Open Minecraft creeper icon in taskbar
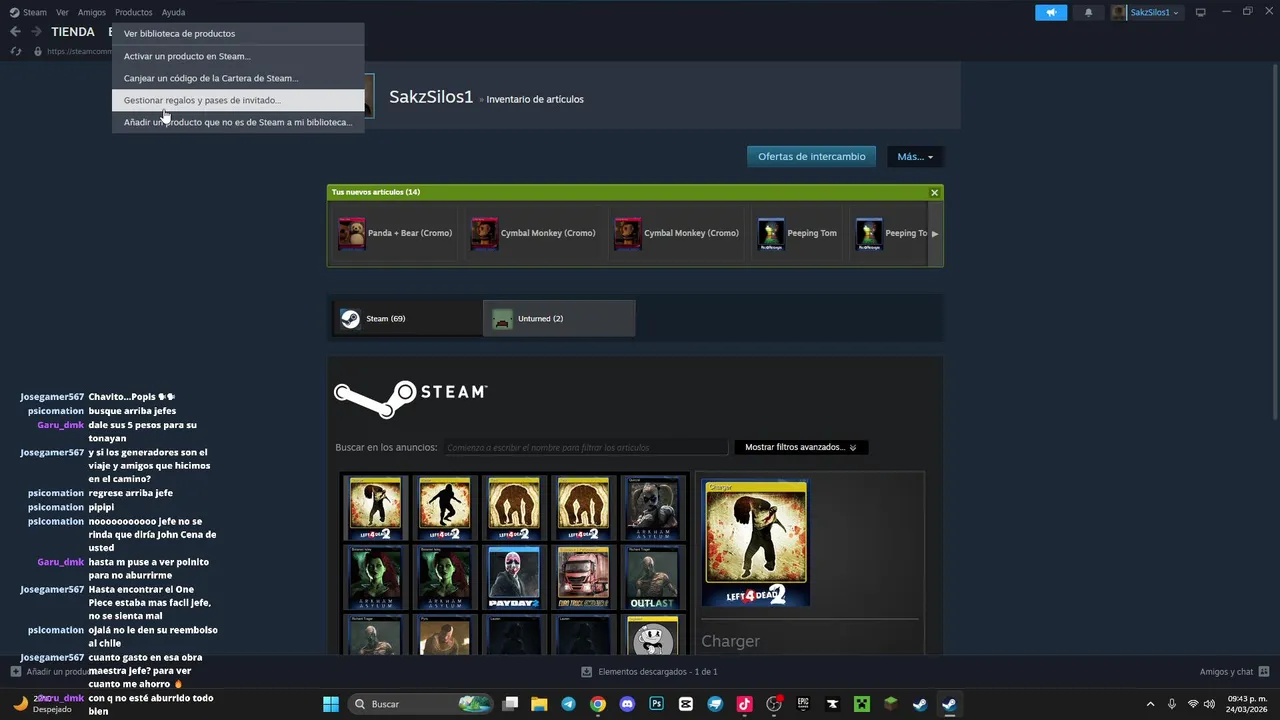The width and height of the screenshot is (1280, 720). 861,704
